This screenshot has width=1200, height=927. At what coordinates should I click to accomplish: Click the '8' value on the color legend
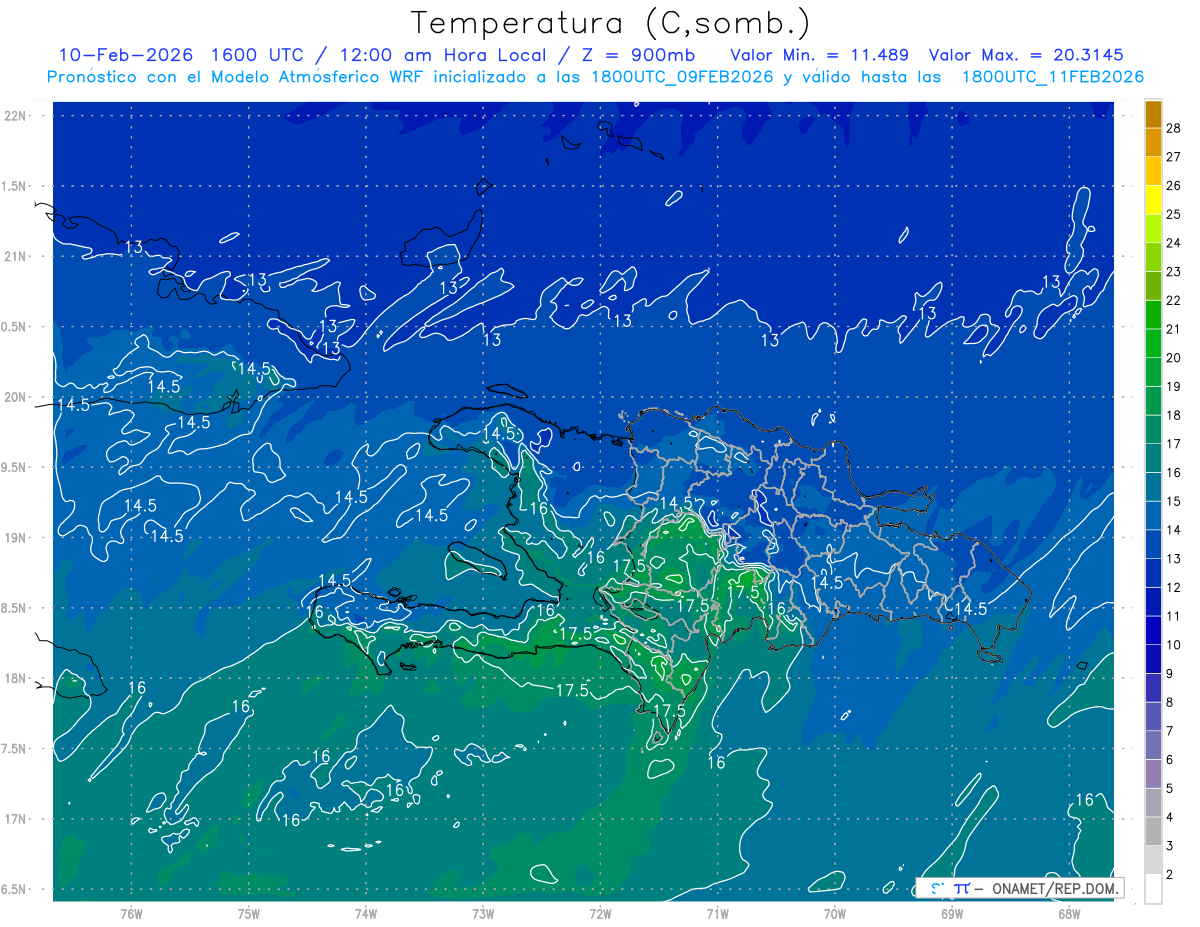point(1170,702)
